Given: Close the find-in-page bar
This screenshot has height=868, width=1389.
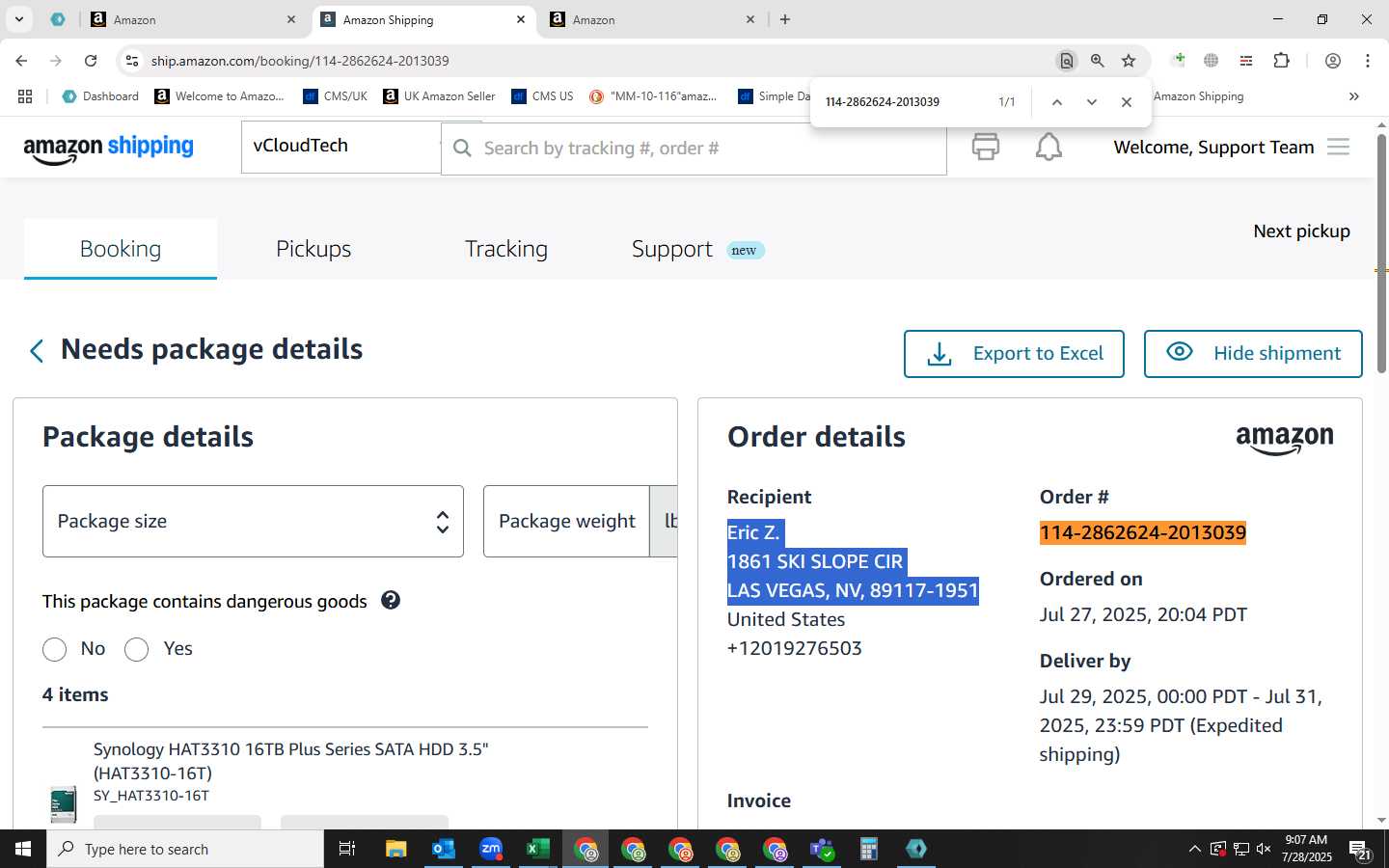Looking at the screenshot, I should pos(1127,102).
